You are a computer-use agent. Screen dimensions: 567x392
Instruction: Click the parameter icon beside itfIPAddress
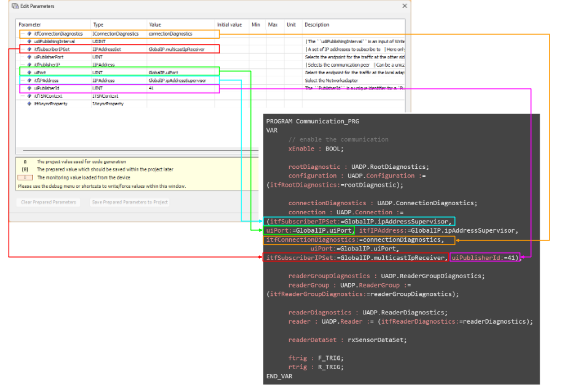click(x=30, y=81)
